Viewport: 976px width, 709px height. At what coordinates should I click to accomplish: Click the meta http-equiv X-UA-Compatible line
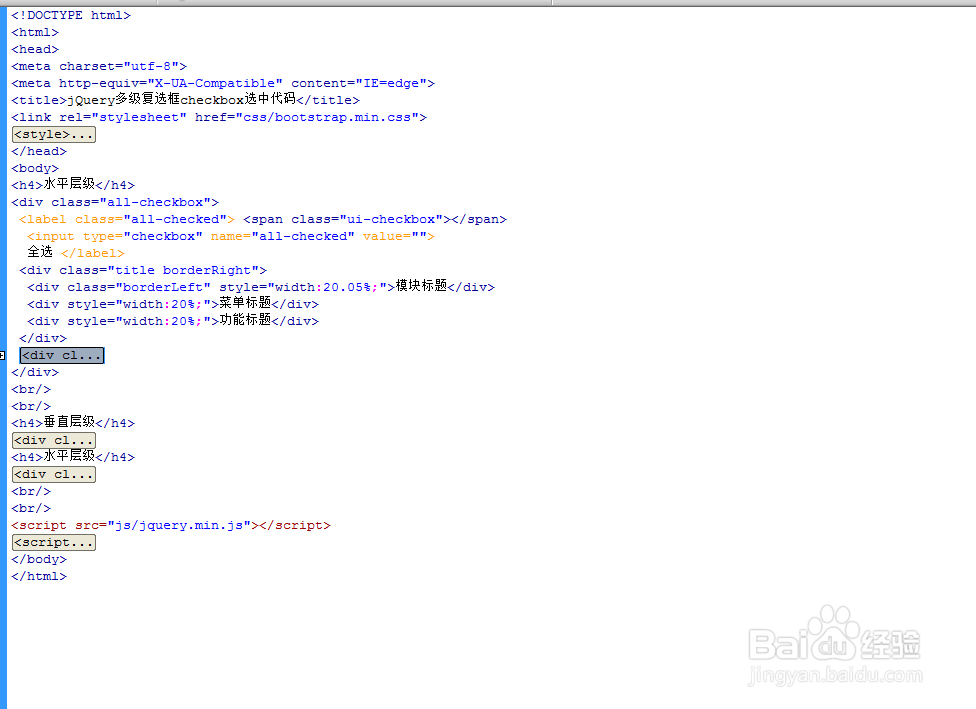pos(223,83)
